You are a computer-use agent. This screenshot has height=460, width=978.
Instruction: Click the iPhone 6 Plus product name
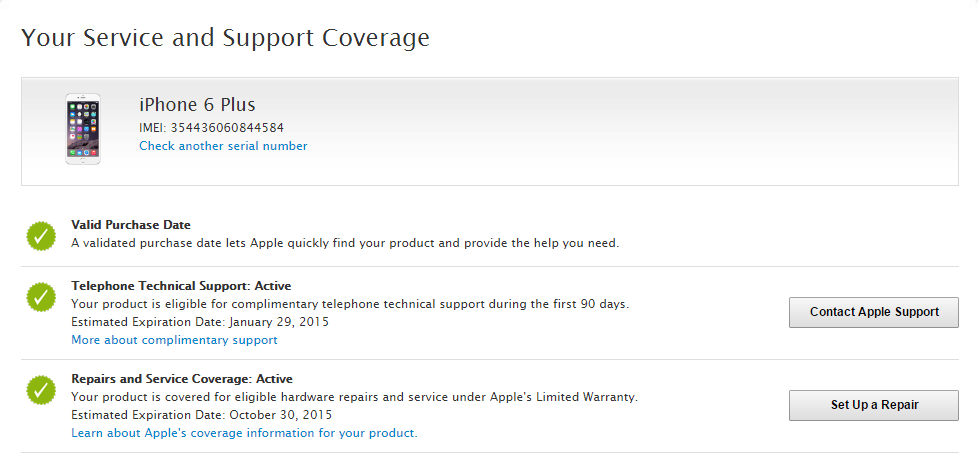point(197,104)
